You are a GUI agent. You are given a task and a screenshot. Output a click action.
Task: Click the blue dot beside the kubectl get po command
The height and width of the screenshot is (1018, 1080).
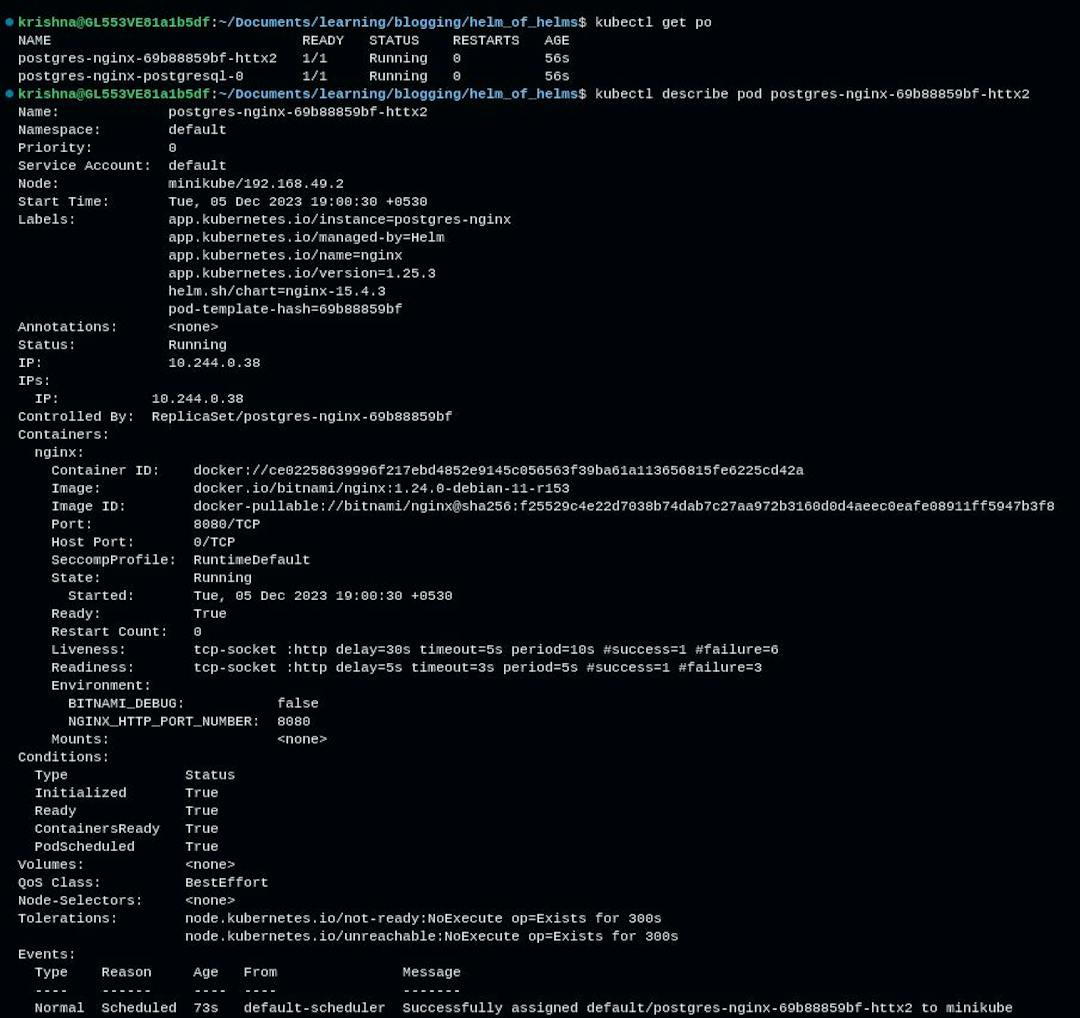click(9, 22)
